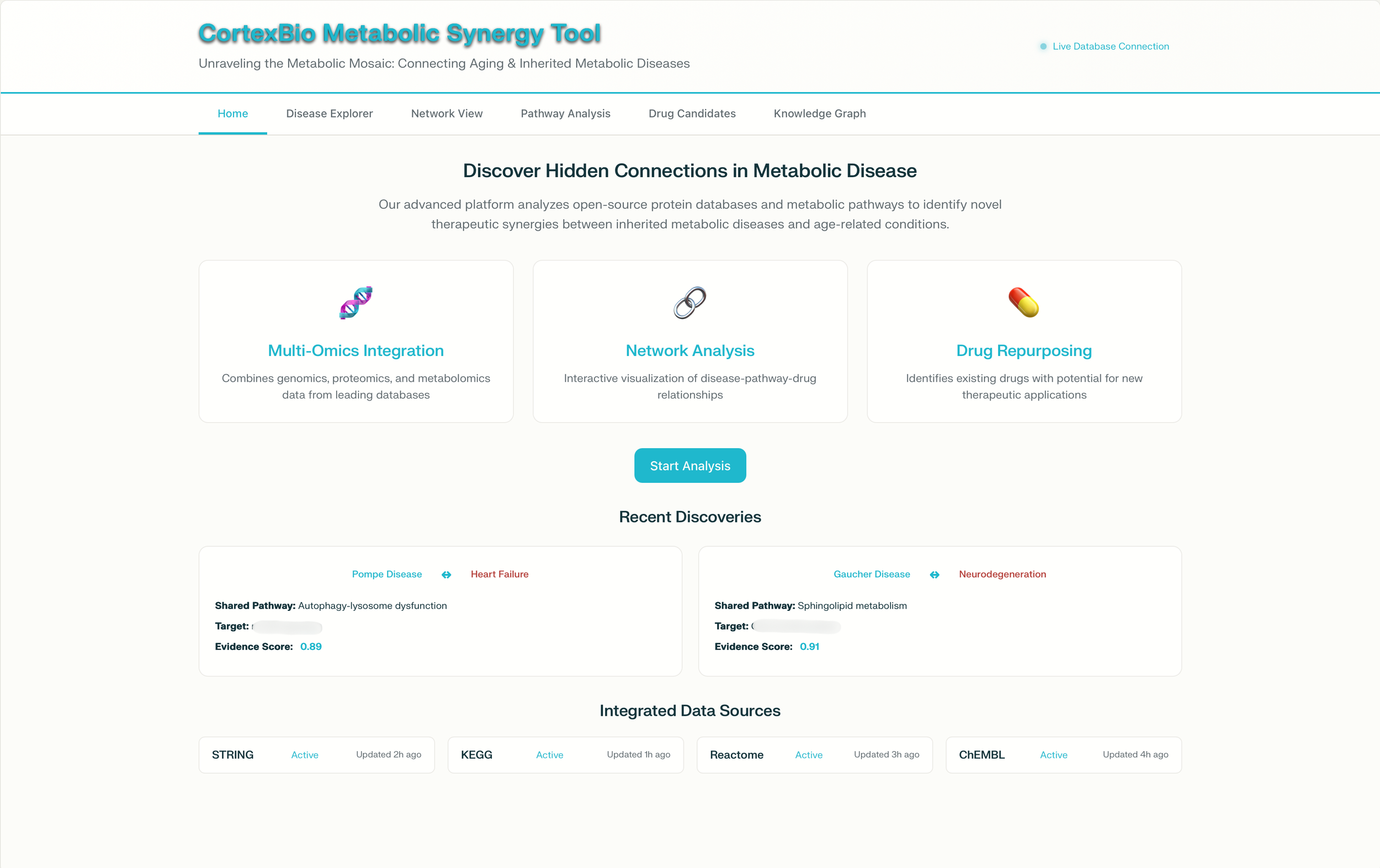Screen dimensions: 1380x868
Task: Click the DNA helix Multi-Omics icon
Action: point(355,302)
